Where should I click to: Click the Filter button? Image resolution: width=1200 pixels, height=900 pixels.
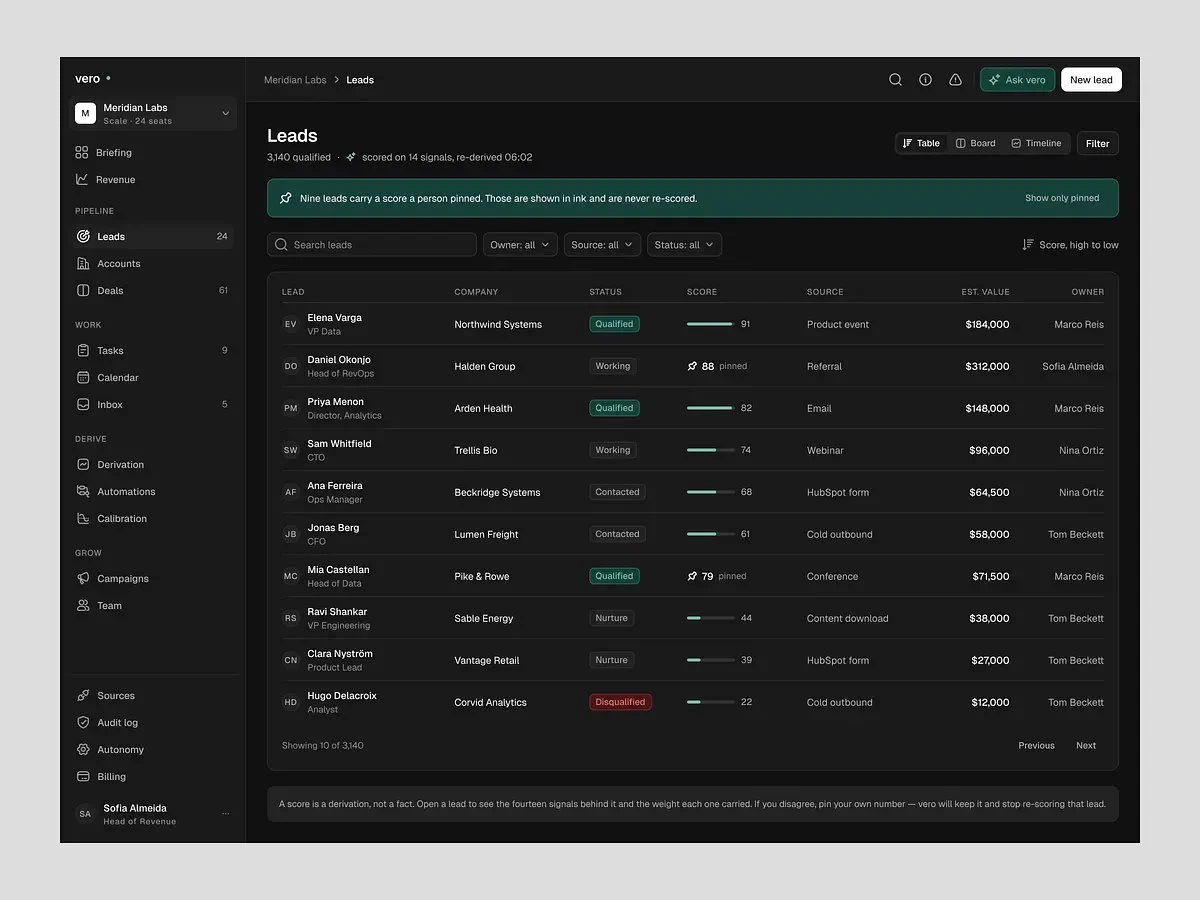click(x=1098, y=143)
